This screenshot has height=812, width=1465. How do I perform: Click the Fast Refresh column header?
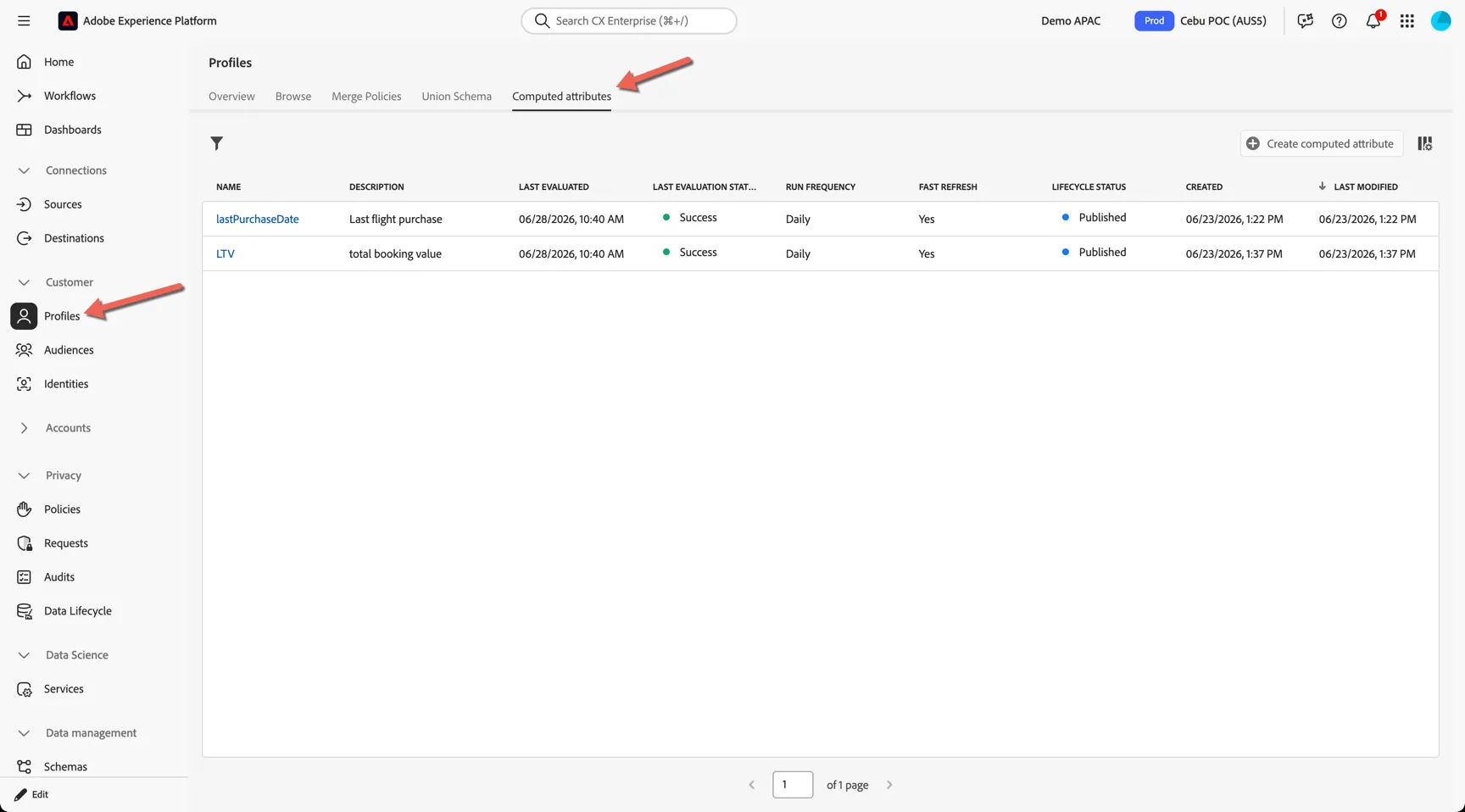[948, 186]
